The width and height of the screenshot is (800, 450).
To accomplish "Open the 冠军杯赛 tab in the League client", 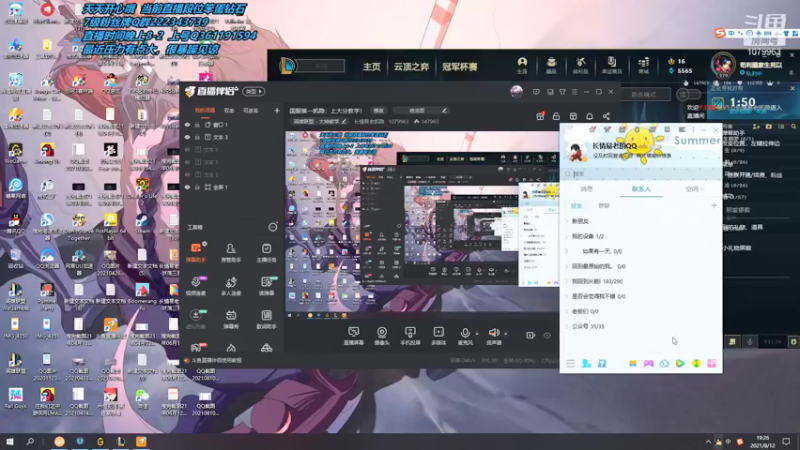I will point(459,67).
